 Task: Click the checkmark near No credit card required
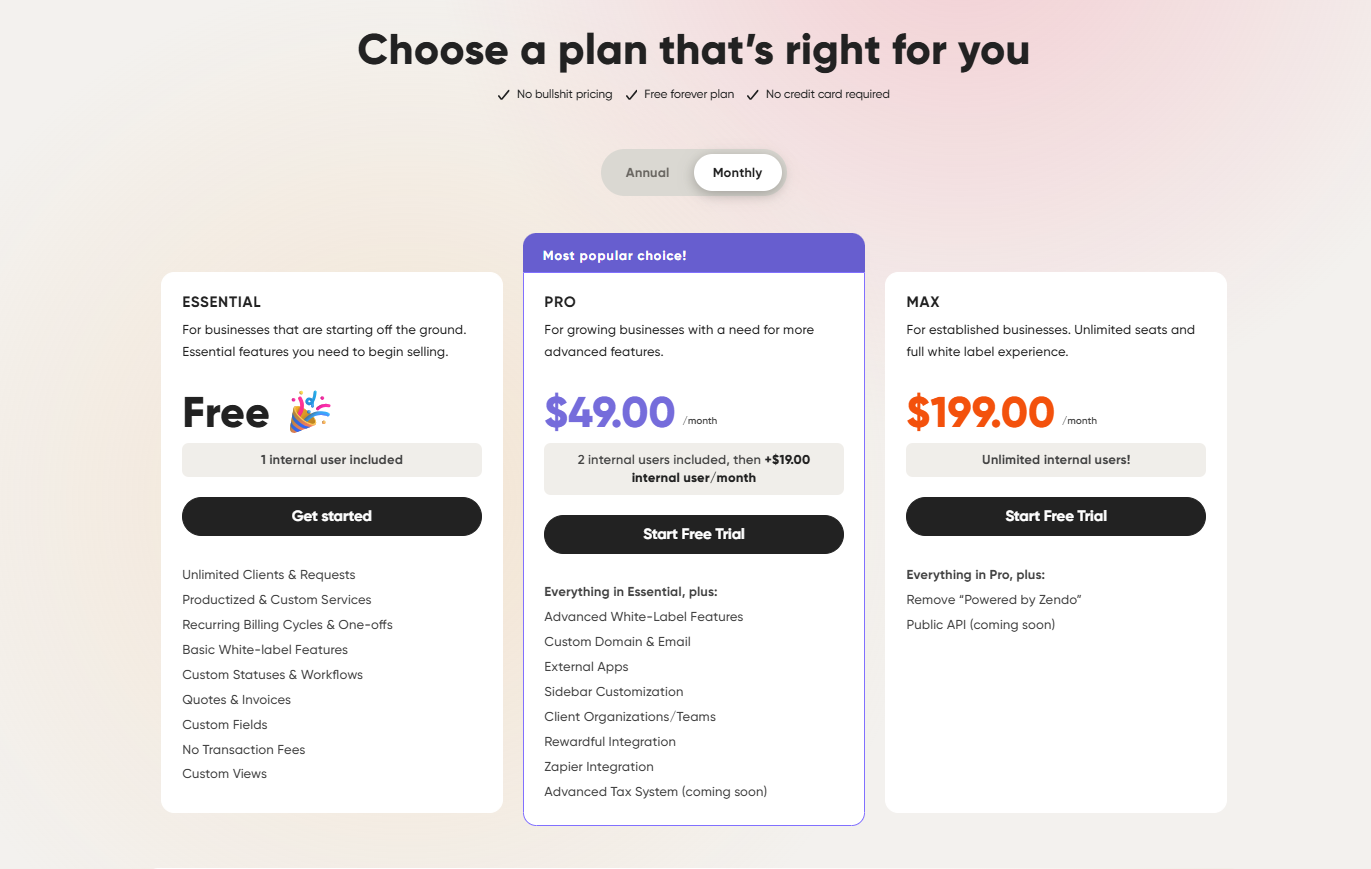coord(752,94)
